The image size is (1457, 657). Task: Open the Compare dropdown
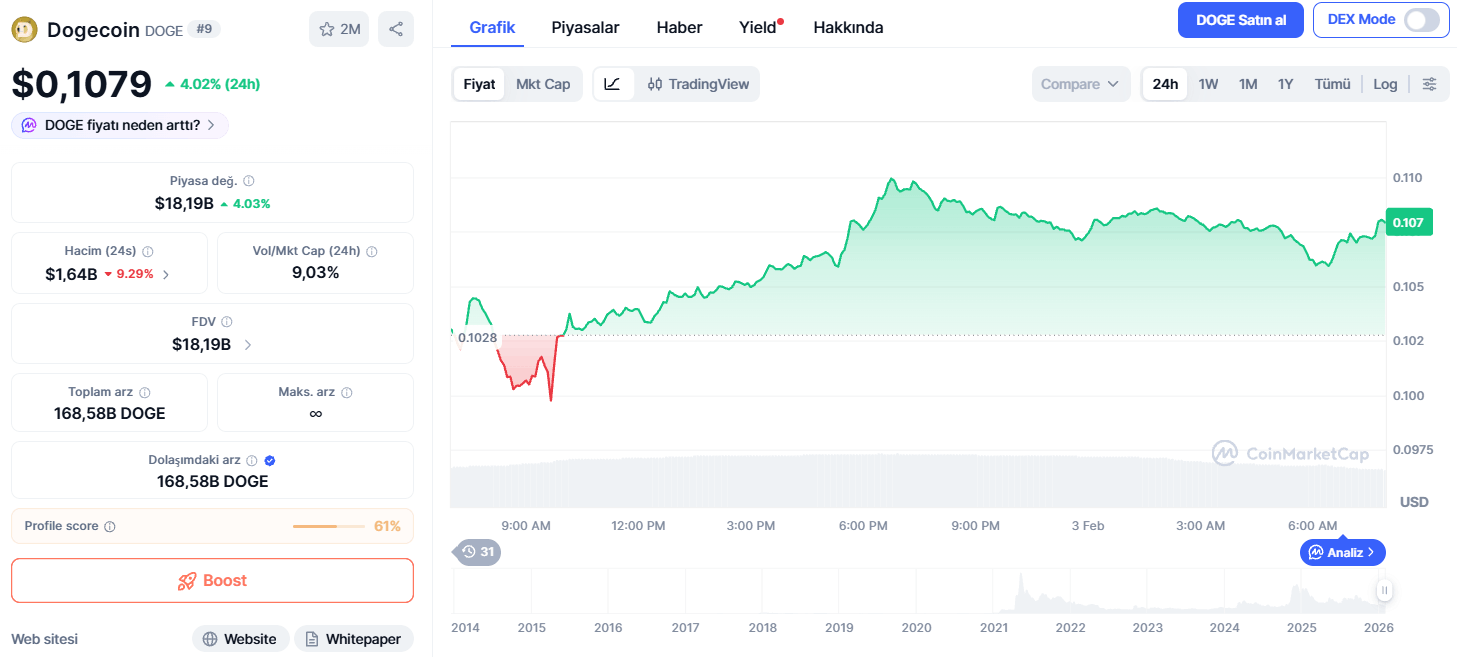pyautogui.click(x=1080, y=84)
